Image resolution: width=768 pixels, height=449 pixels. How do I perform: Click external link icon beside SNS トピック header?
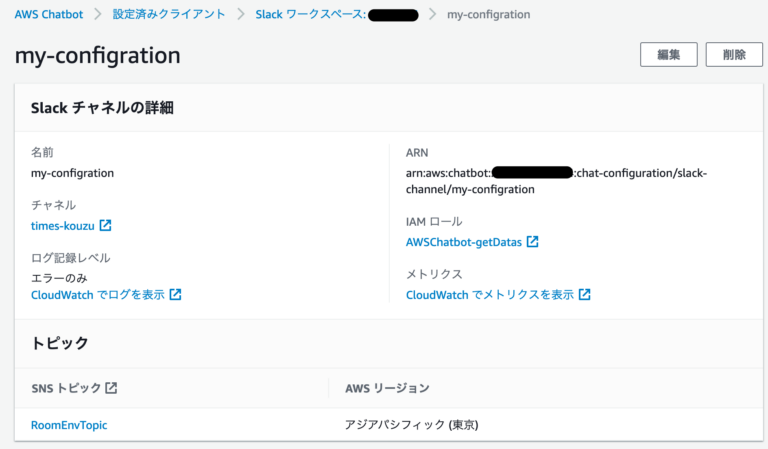(111, 388)
